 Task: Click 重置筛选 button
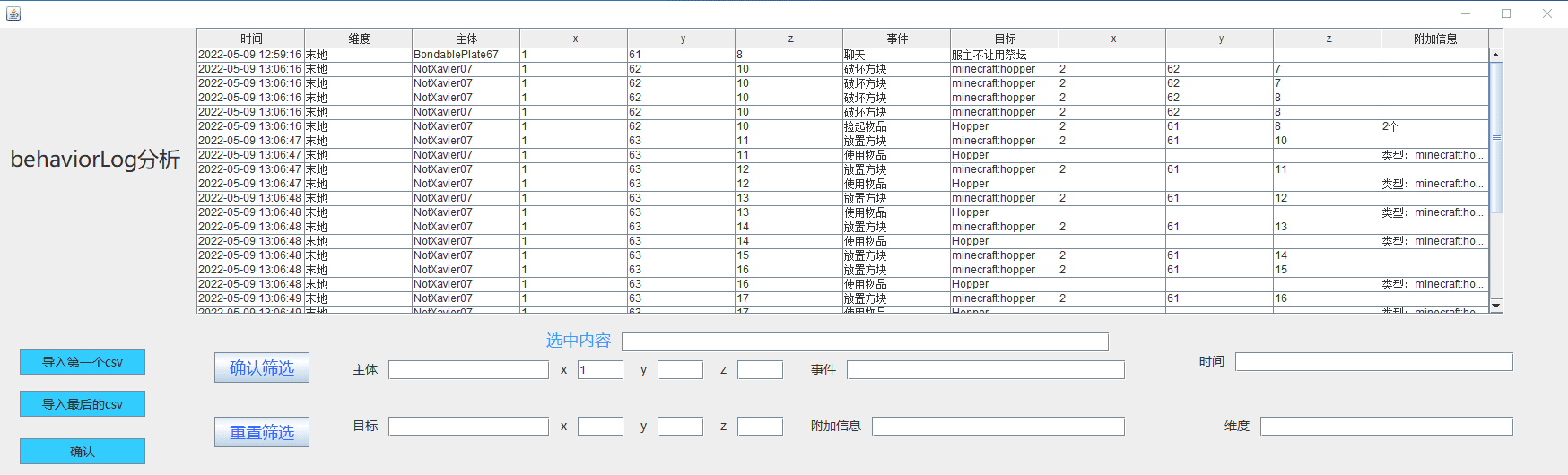pyautogui.click(x=262, y=432)
